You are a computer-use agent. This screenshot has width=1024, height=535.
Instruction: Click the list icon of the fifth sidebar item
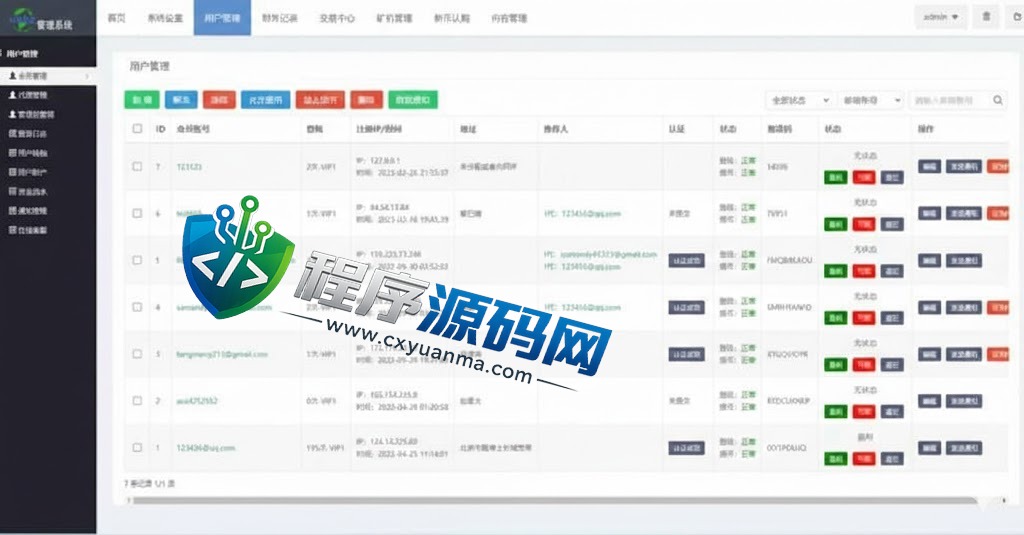(12, 153)
